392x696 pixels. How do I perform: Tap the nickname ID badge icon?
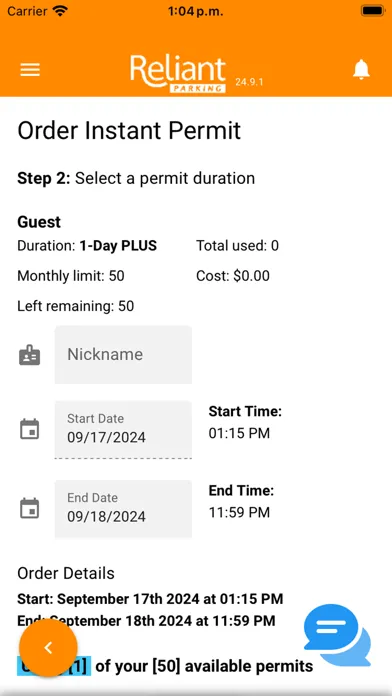click(30, 355)
